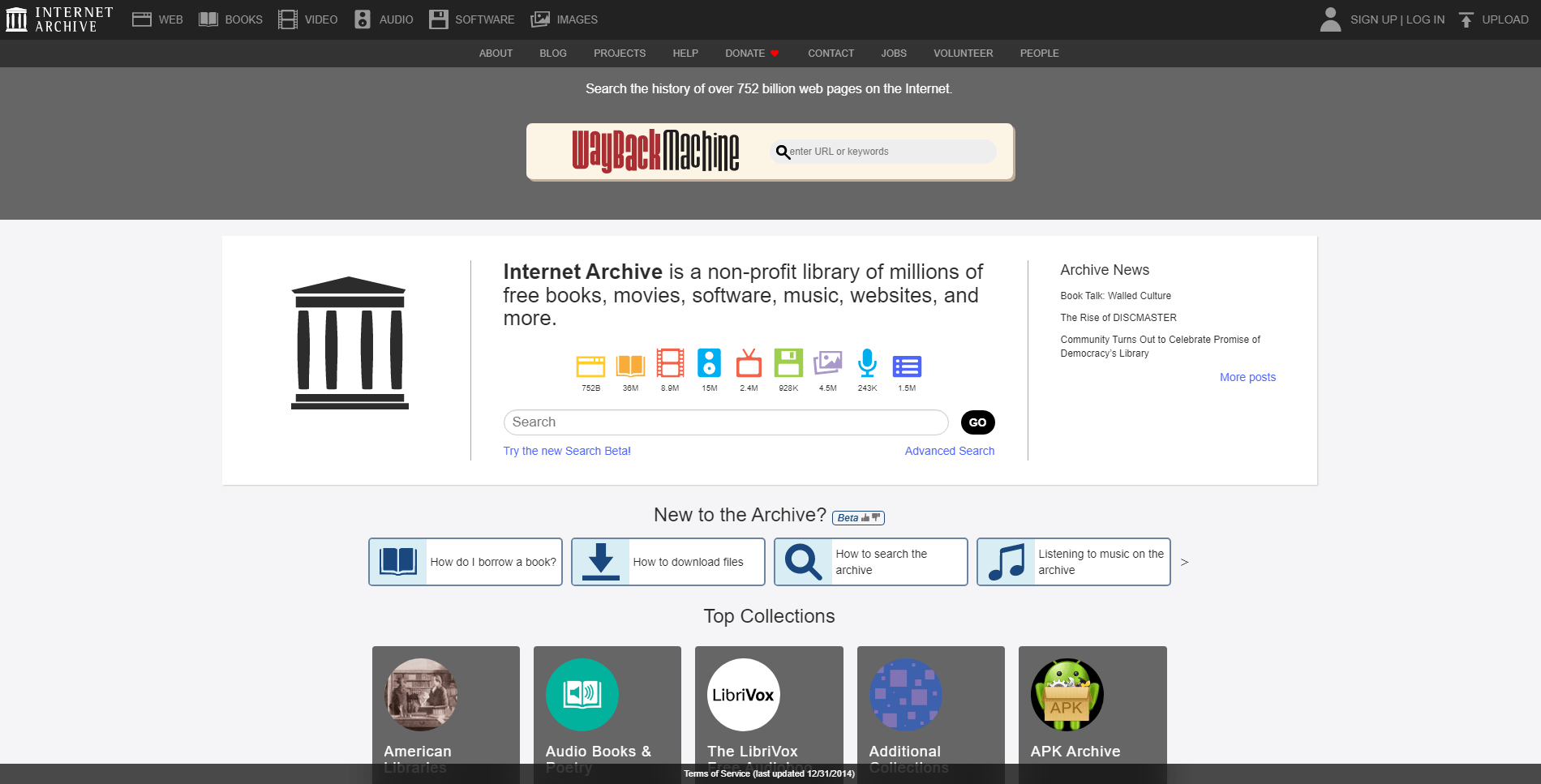The height and width of the screenshot is (784, 1541).
Task: Click the SIGN UP link
Action: (1373, 19)
